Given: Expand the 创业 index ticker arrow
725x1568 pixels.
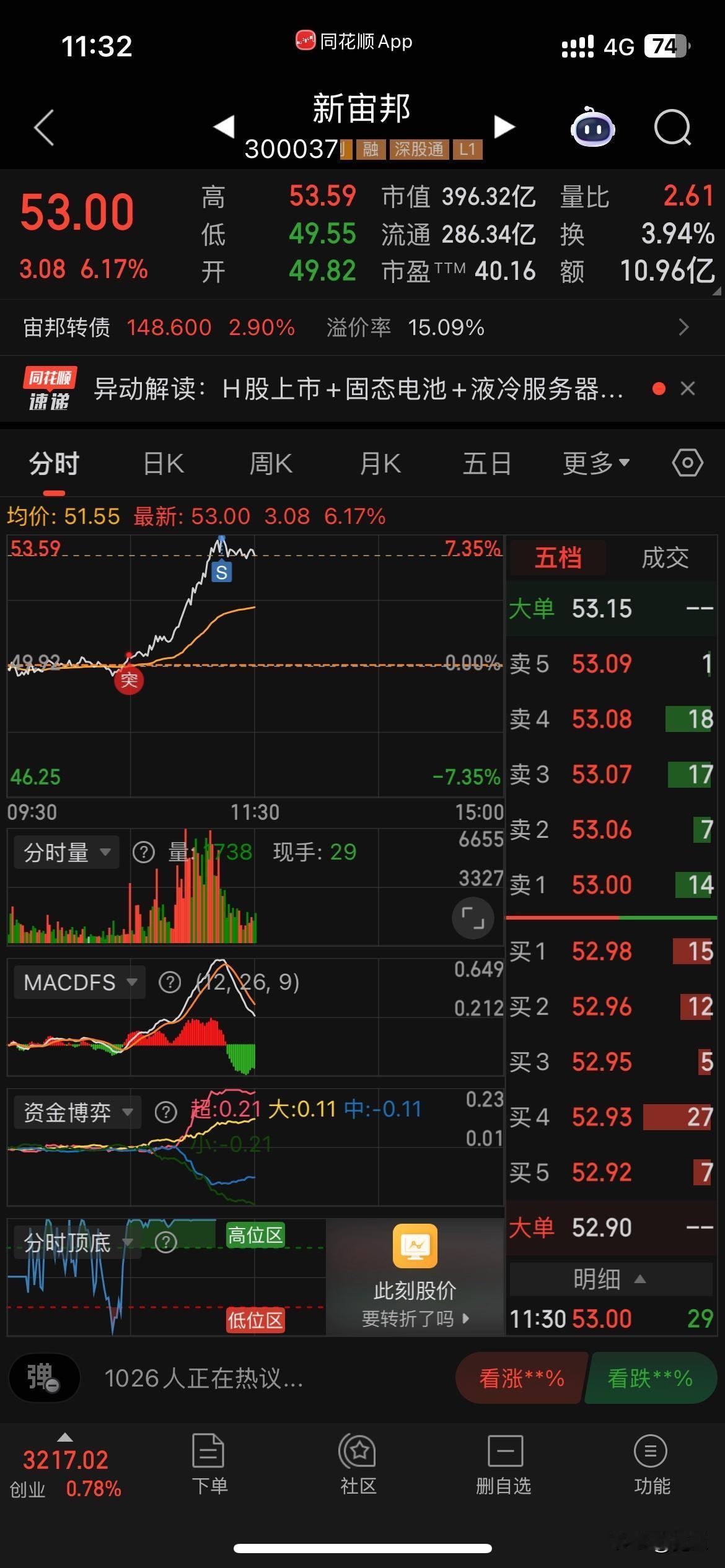Looking at the screenshot, I should point(65,1437).
